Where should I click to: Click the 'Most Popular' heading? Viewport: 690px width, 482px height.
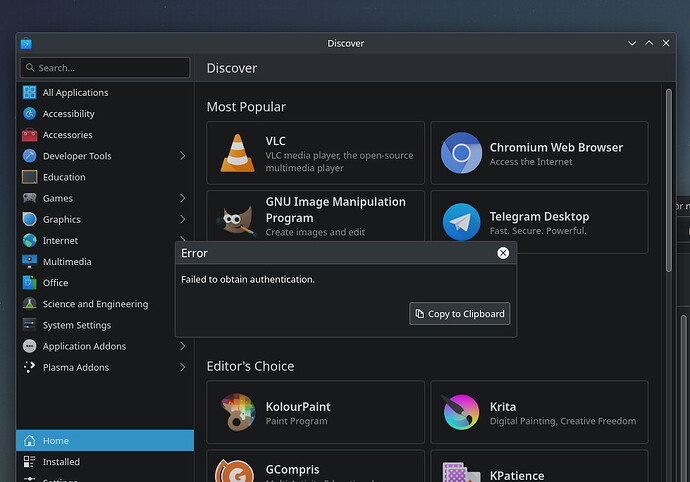[x=246, y=107]
